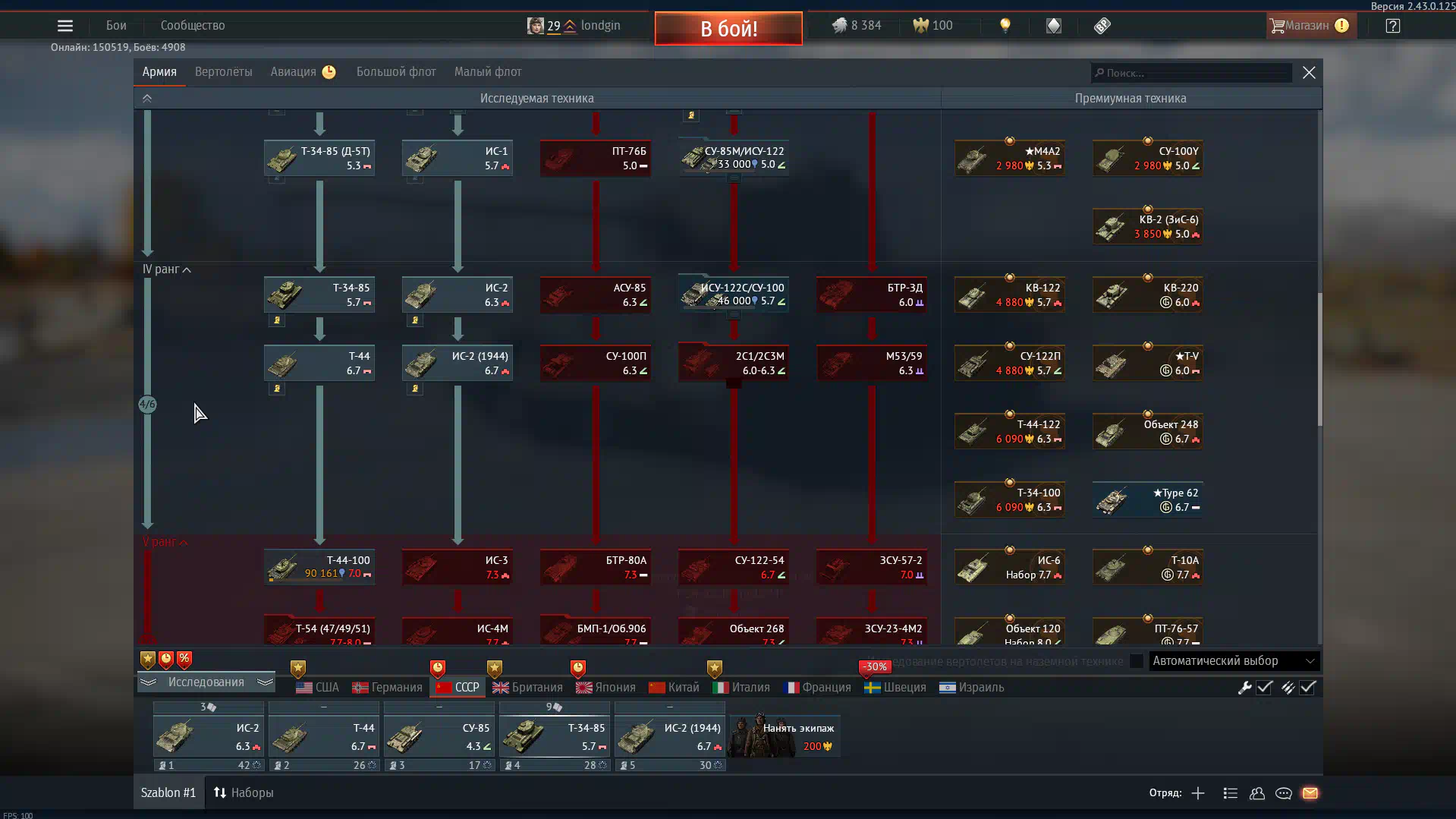The height and width of the screenshot is (819, 1456).
Task: Select the Британия nation tab
Action: point(527,688)
